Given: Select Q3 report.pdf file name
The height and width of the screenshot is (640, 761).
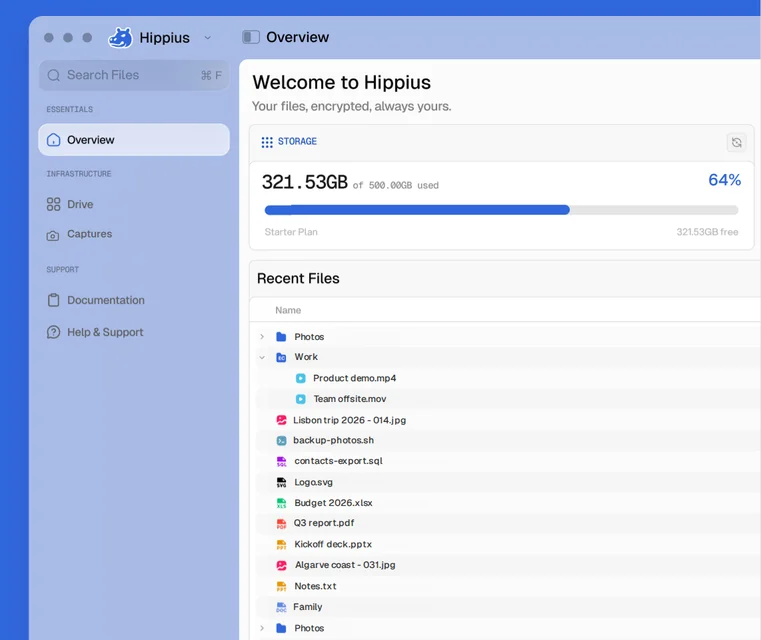Looking at the screenshot, I should 324,523.
